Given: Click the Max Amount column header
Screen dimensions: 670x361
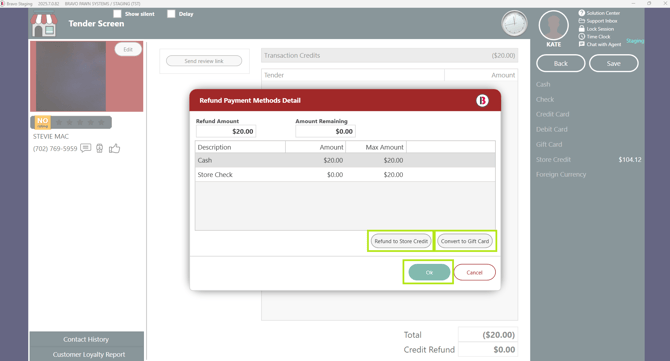Looking at the screenshot, I should pos(376,147).
